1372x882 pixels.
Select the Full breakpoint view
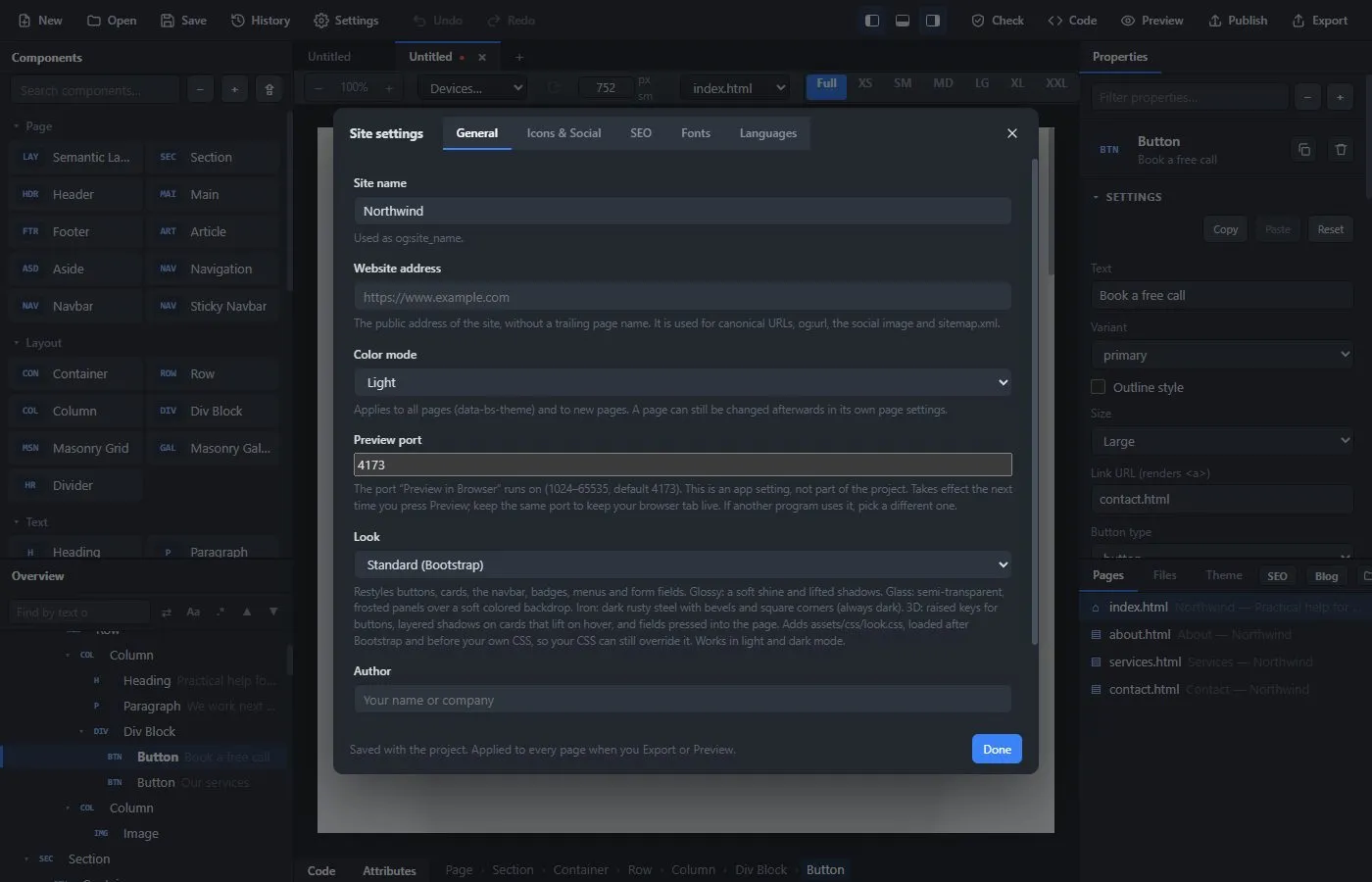[x=826, y=85]
